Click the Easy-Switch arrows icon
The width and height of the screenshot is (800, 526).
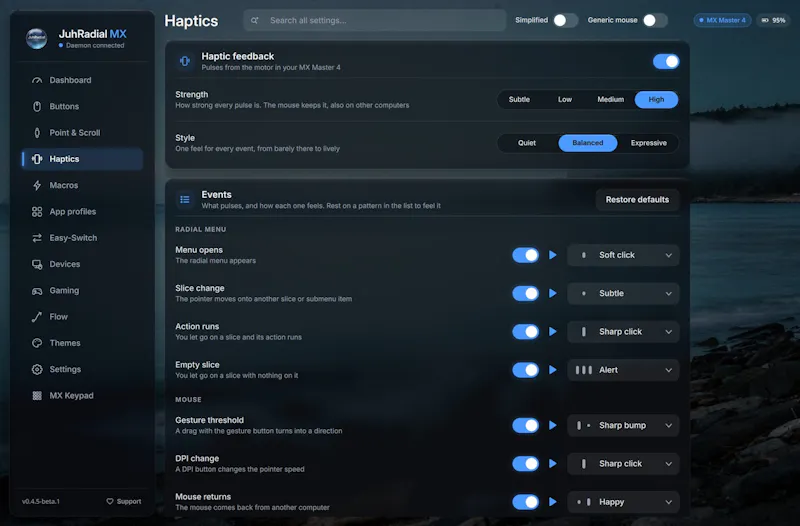coord(37,238)
